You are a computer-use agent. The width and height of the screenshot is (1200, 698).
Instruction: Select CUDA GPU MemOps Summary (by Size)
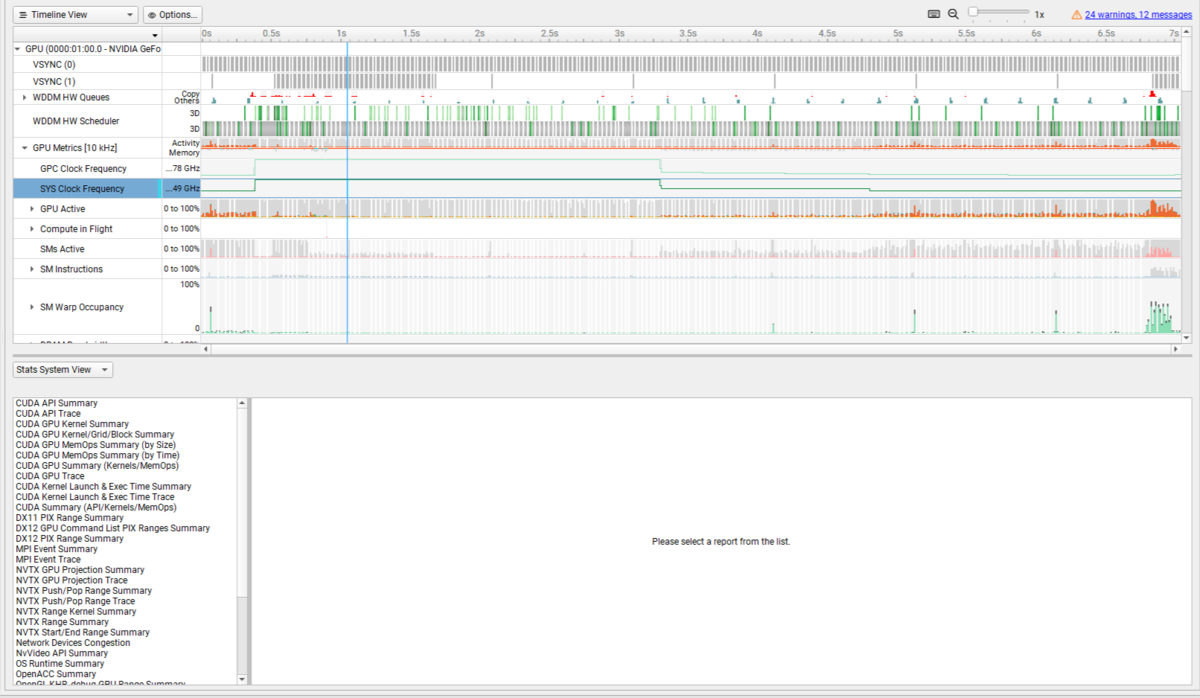(97, 445)
